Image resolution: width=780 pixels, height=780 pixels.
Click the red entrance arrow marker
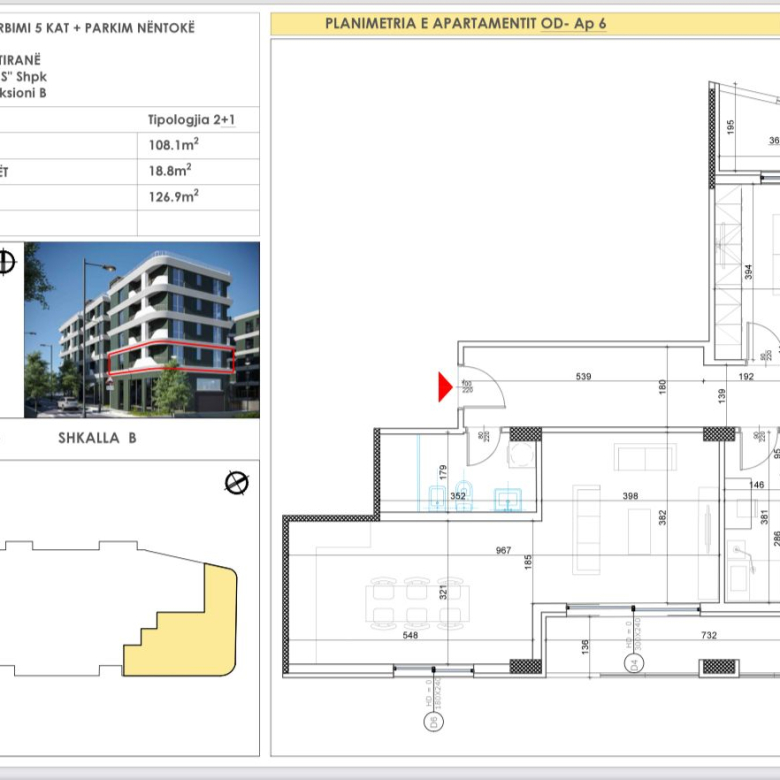click(x=446, y=387)
